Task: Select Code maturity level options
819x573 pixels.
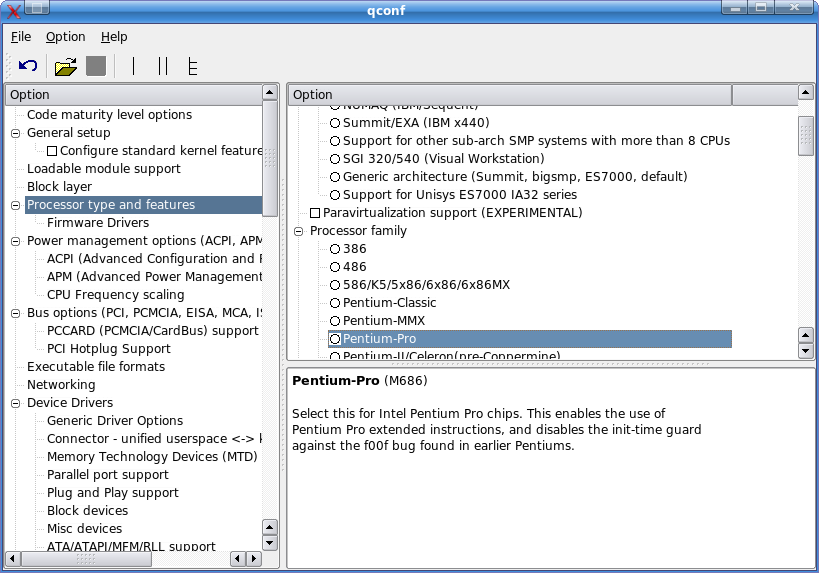Action: pos(109,114)
